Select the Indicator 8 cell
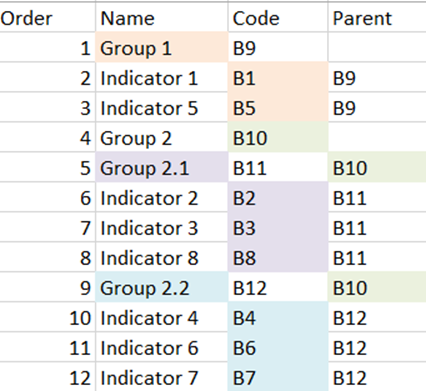Image resolution: width=426 pixels, height=391 pixels. pos(162,257)
